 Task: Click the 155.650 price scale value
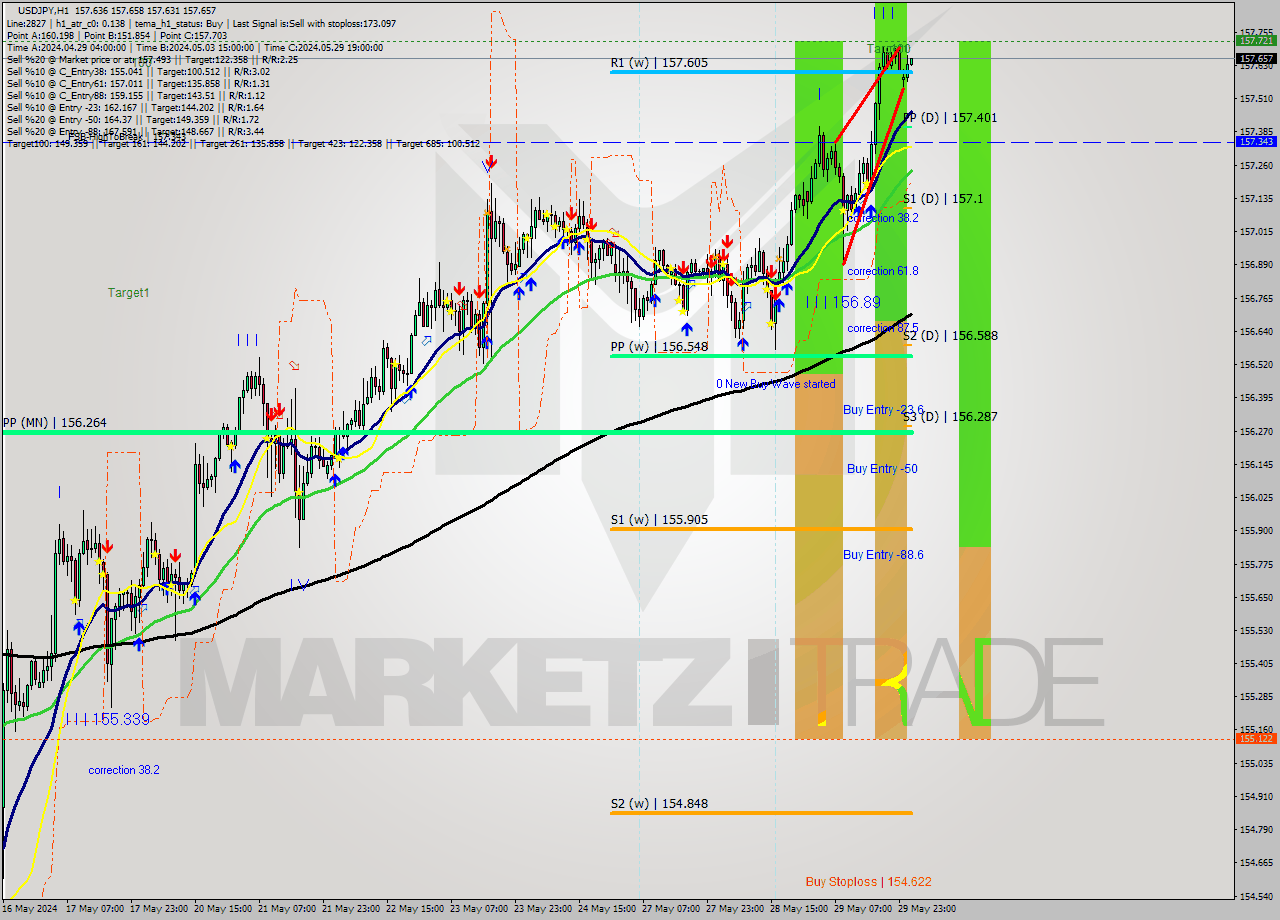click(1256, 597)
